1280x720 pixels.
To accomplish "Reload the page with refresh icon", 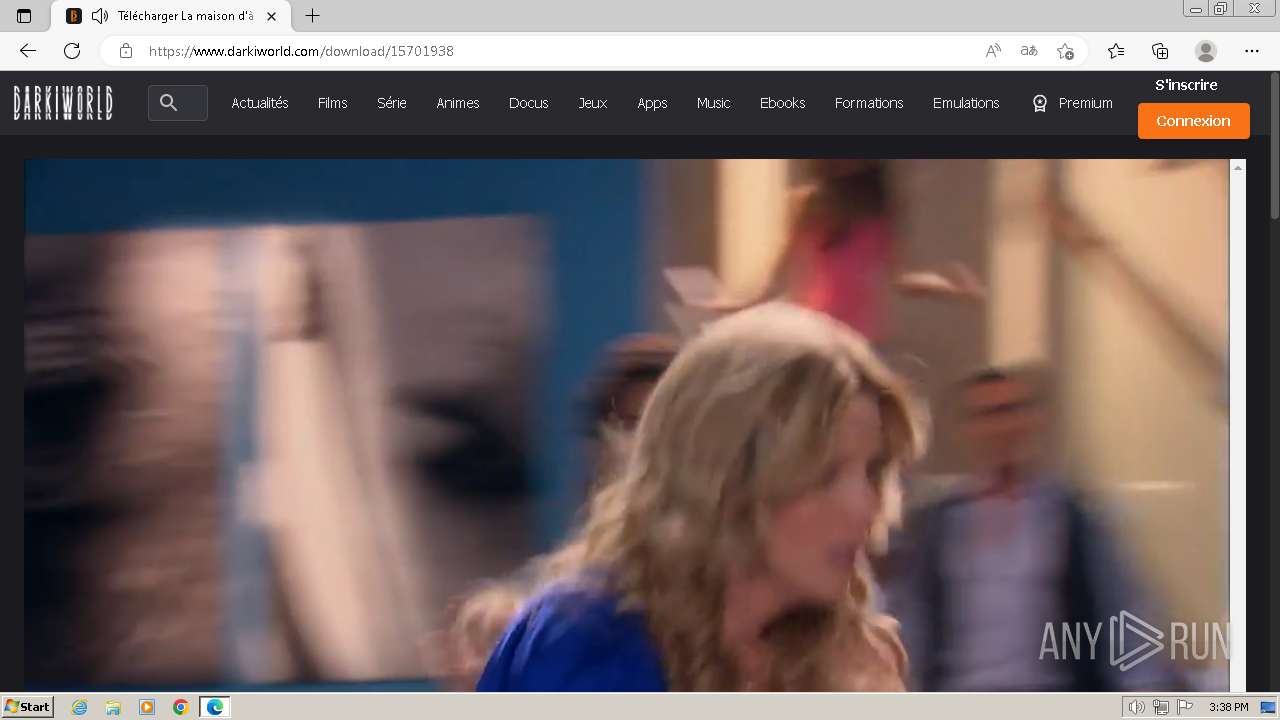I will pyautogui.click(x=72, y=51).
